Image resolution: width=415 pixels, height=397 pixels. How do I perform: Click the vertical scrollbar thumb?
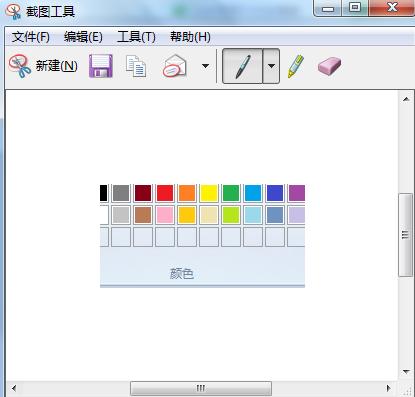[405, 235]
